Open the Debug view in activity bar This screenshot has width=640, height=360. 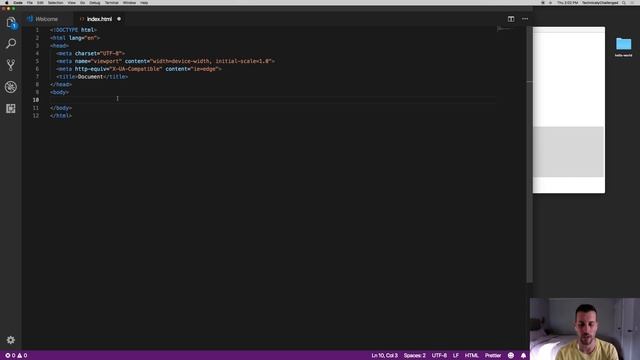pos(11,87)
